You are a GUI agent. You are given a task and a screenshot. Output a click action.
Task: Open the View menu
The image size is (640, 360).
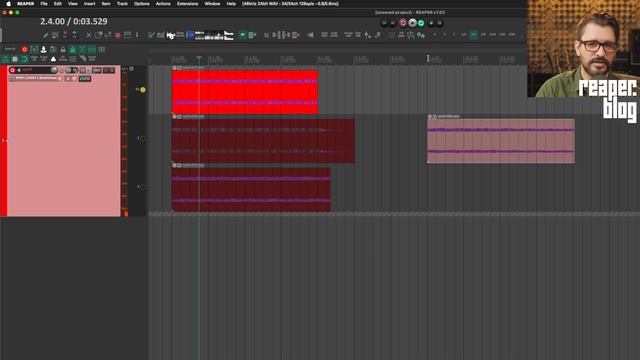pos(73,4)
